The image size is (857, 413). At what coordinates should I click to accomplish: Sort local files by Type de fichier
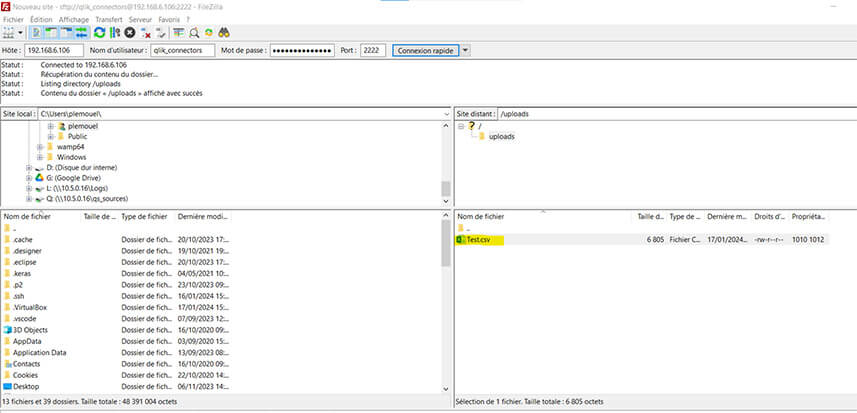click(x=145, y=216)
